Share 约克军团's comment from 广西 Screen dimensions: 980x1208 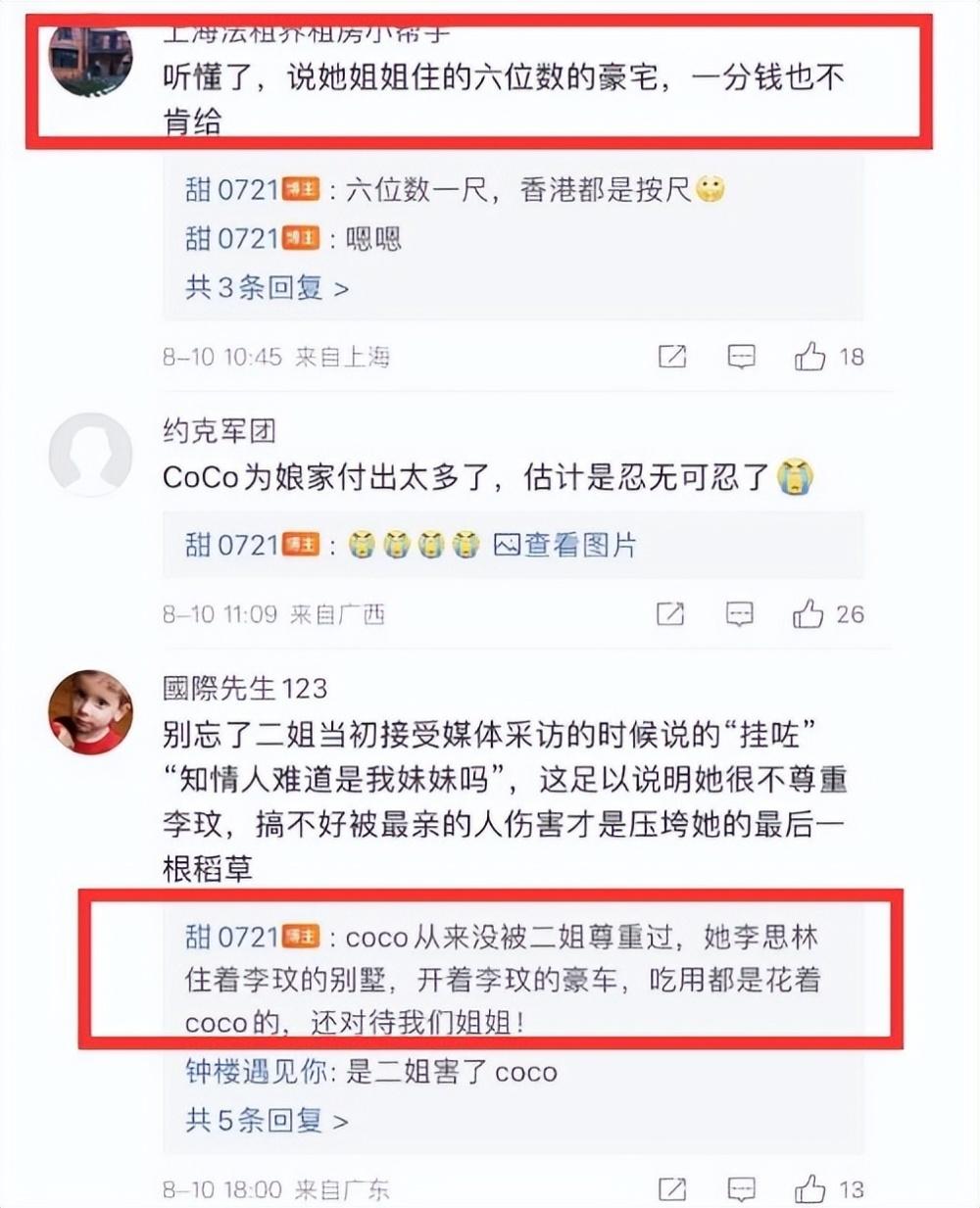pos(670,614)
